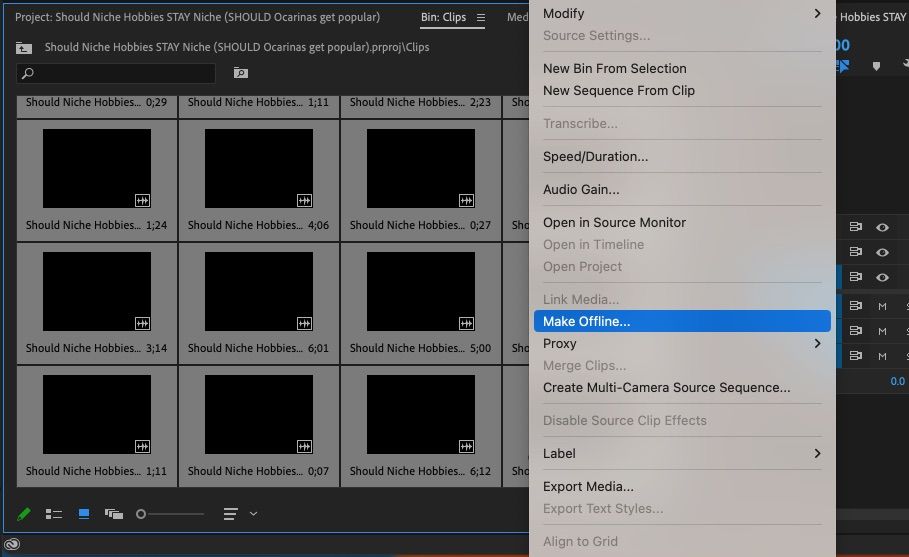Switch bin to List View
The width and height of the screenshot is (909, 557).
pyautogui.click(x=54, y=514)
